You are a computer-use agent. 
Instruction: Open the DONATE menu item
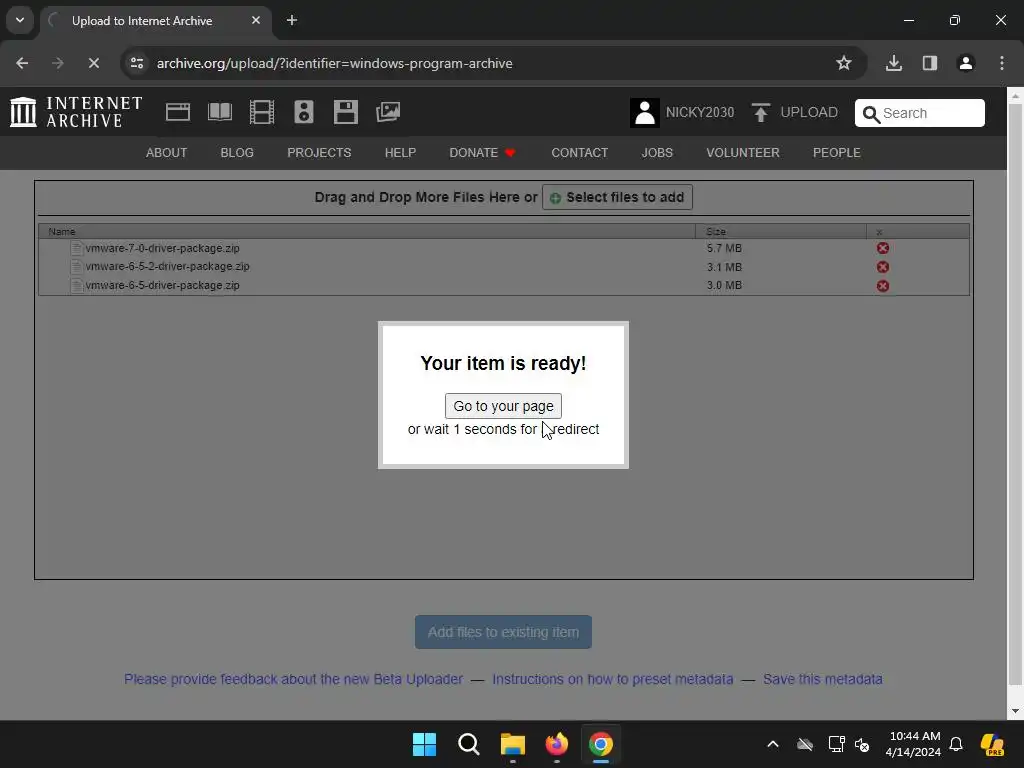(483, 153)
